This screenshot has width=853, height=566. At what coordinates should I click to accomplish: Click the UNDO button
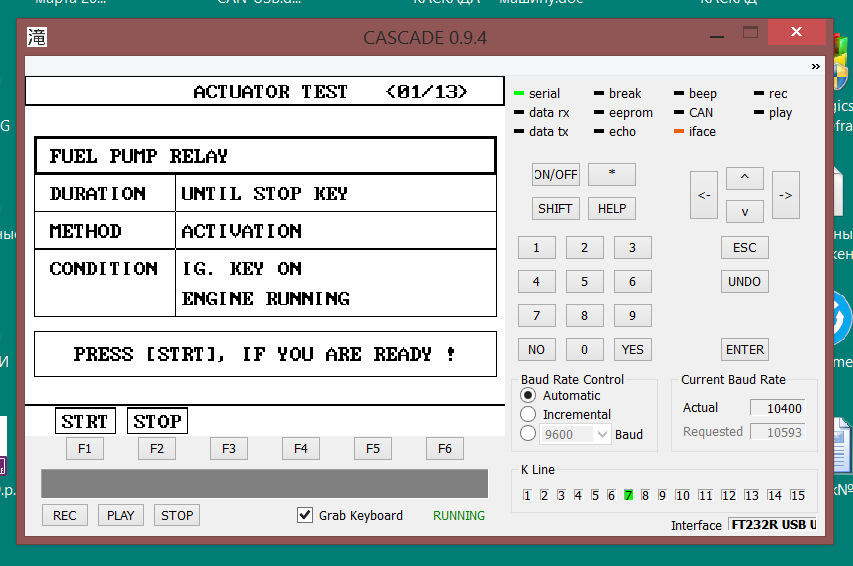(x=745, y=281)
